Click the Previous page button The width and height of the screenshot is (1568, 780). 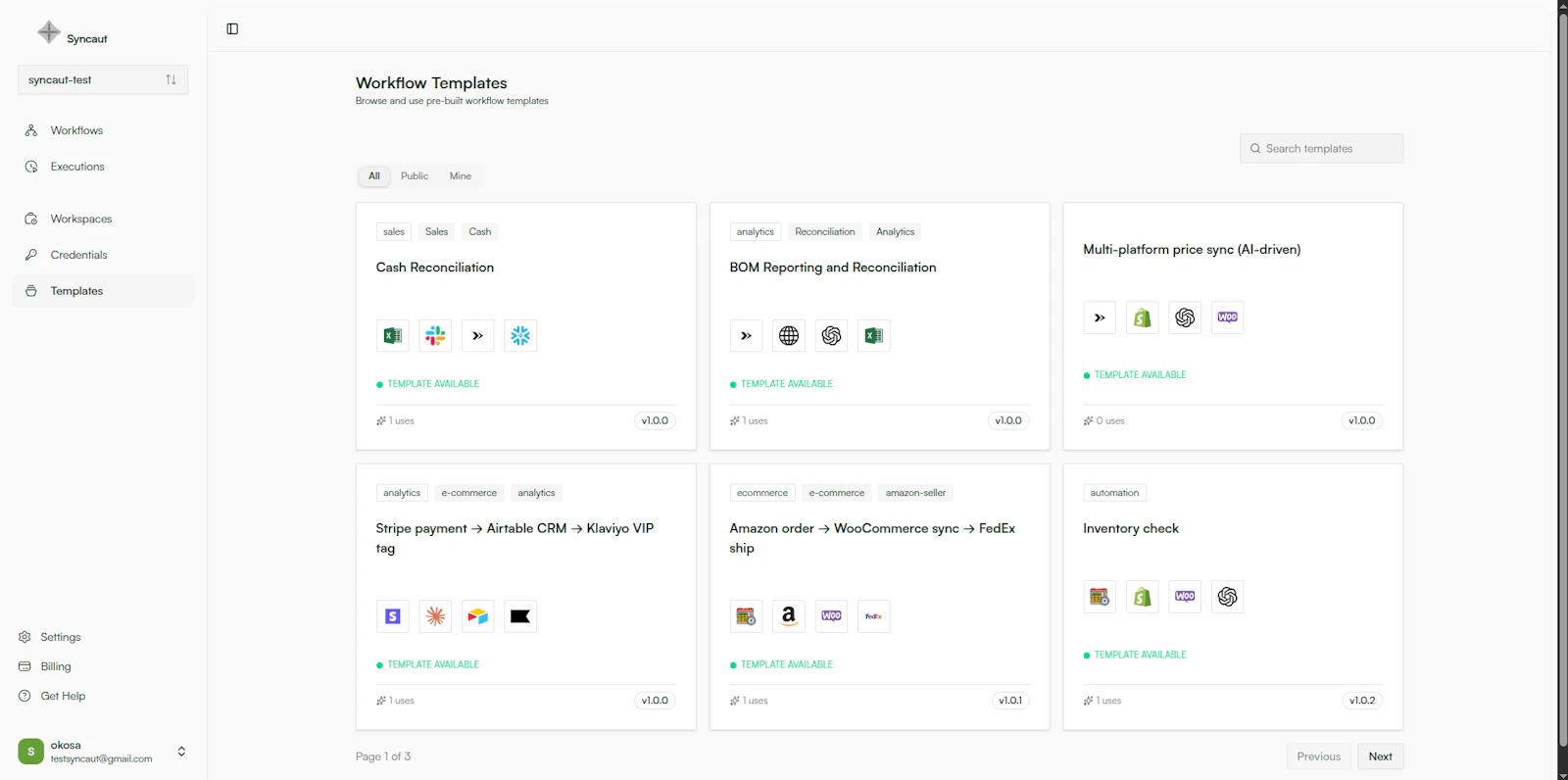coord(1318,756)
